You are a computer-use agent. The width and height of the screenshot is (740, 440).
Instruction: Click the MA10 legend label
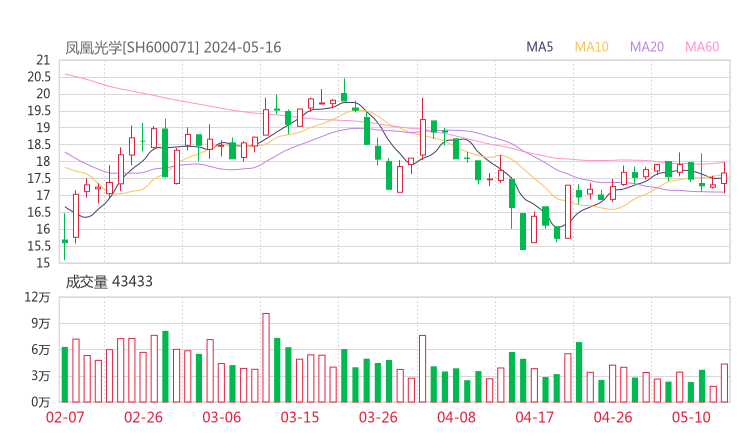[x=591, y=47]
